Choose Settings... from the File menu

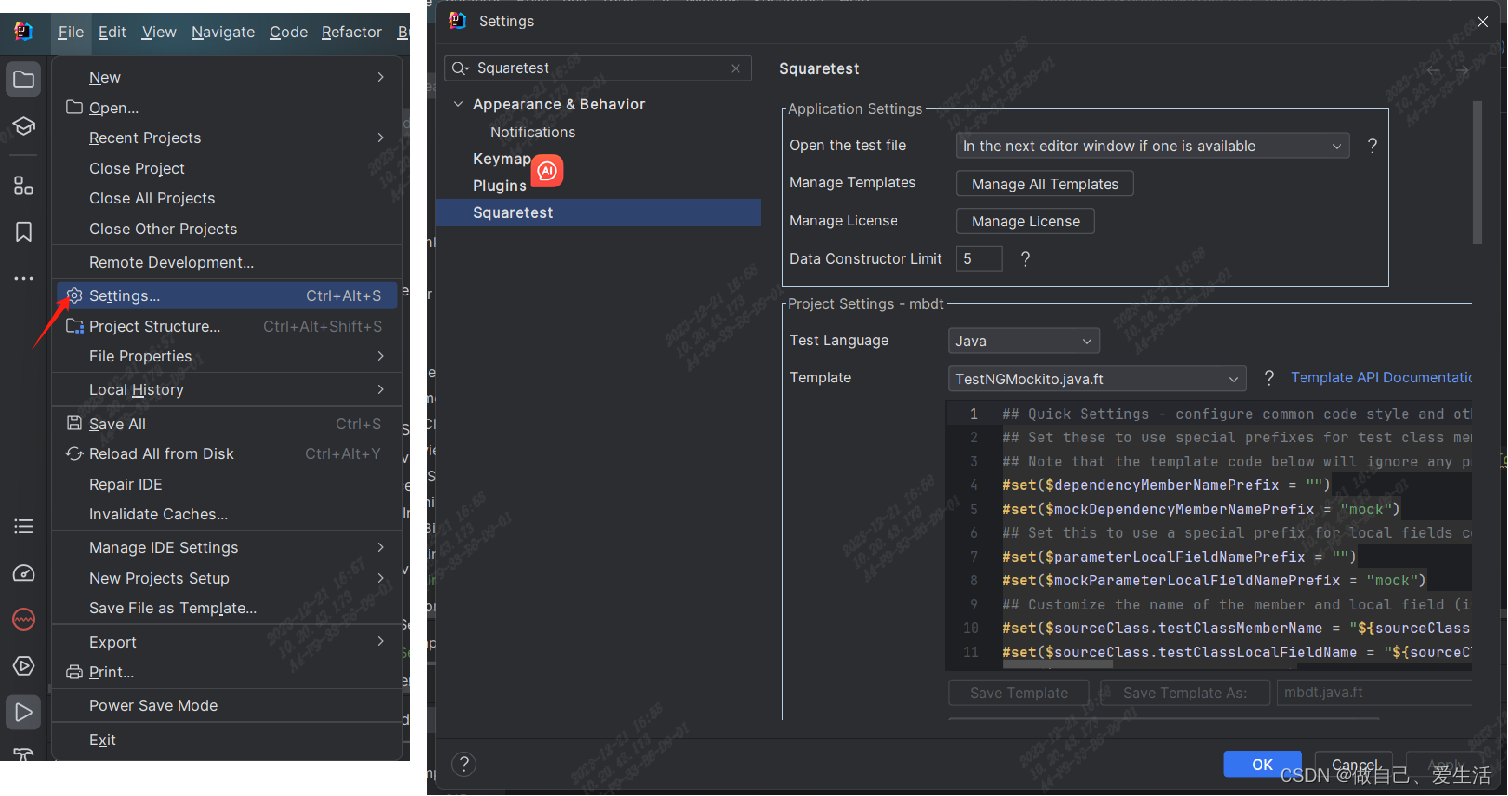[x=227, y=296]
